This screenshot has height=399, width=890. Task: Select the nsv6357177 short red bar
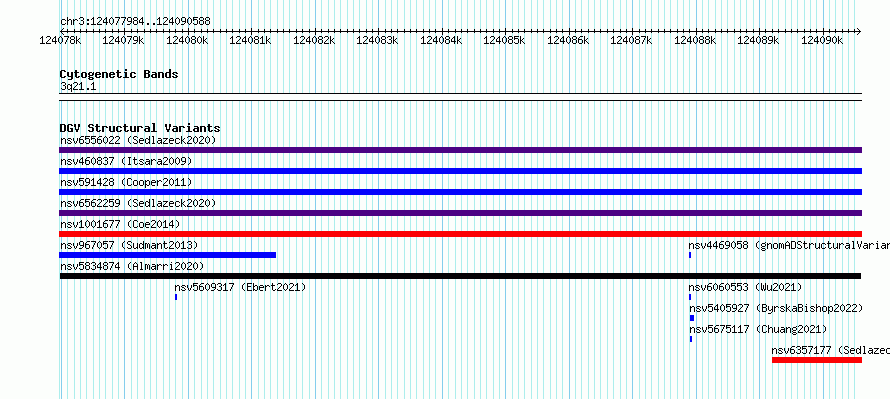817,360
